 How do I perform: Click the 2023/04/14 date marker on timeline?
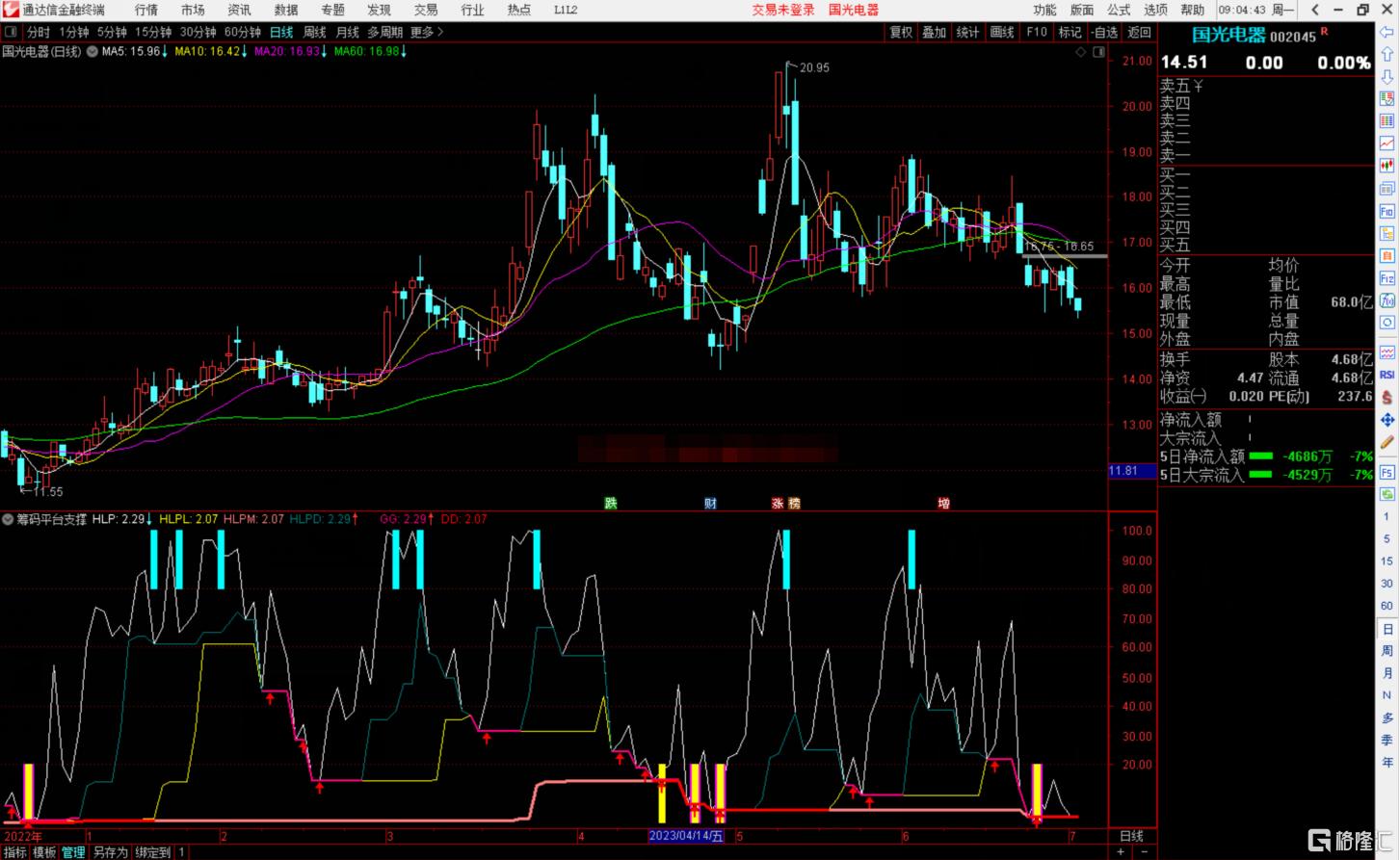tap(686, 836)
